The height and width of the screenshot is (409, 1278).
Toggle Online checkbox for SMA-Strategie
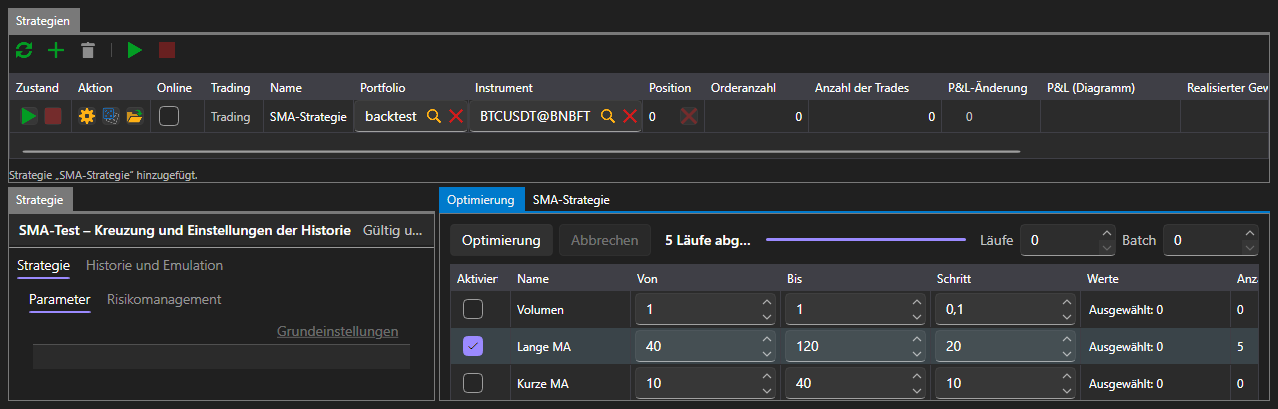click(x=169, y=116)
